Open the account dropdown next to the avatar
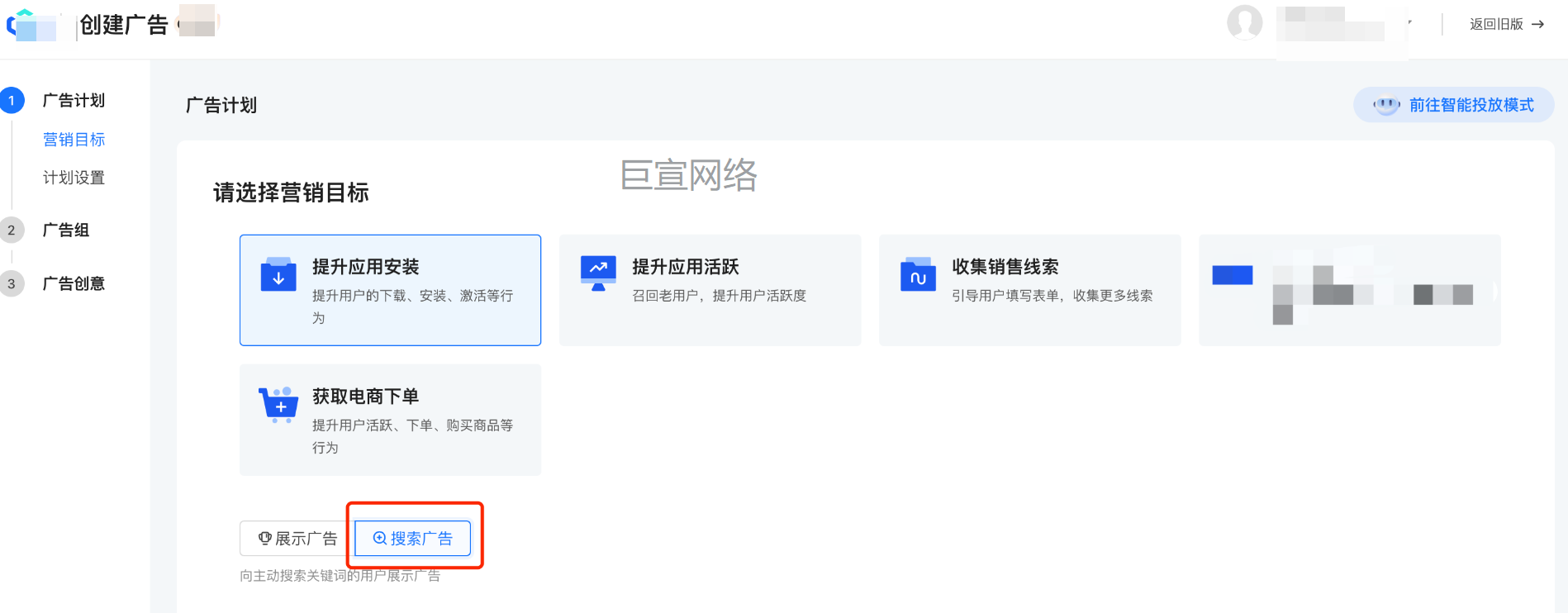 click(x=1409, y=24)
